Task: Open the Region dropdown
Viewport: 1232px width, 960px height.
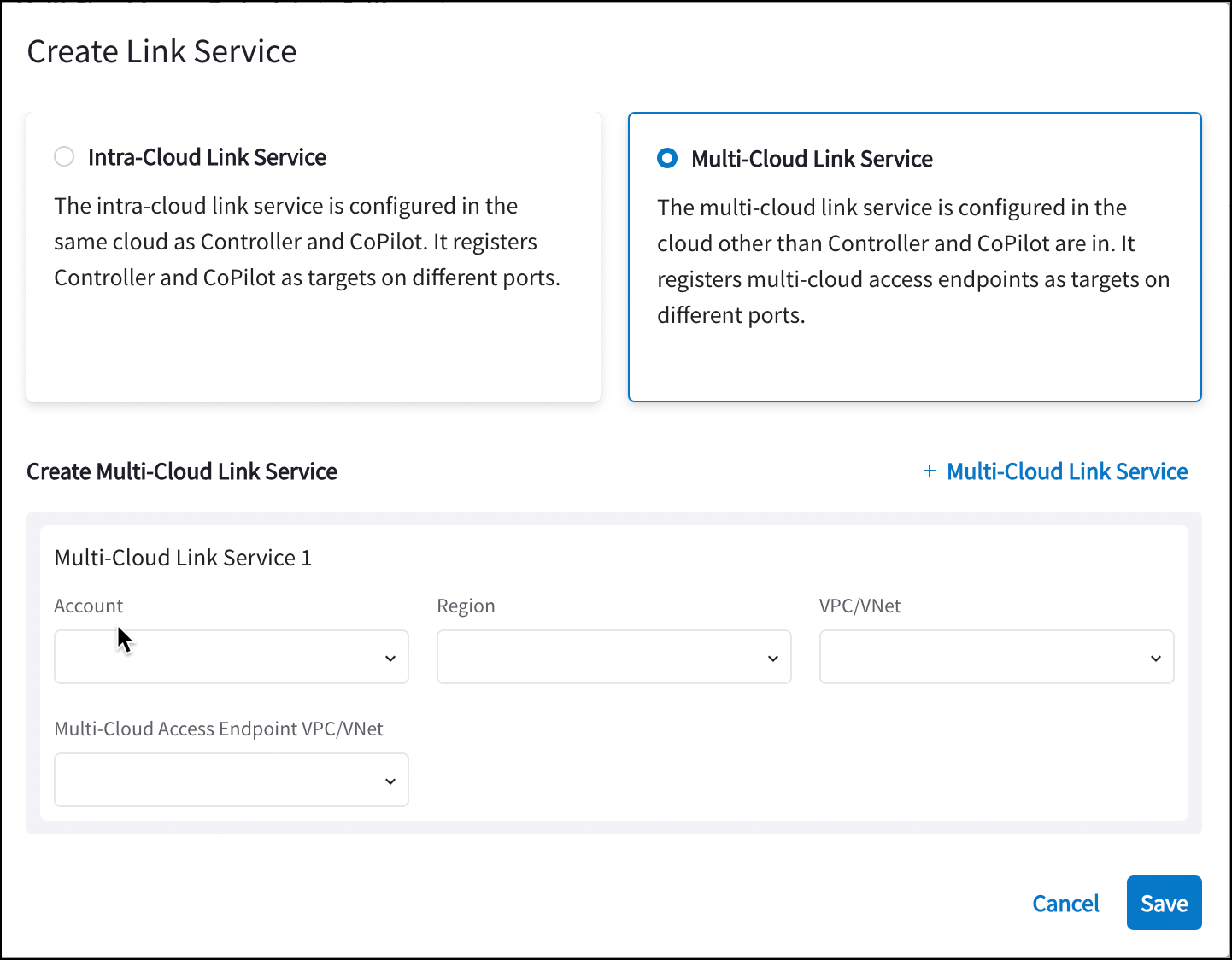Action: (613, 657)
